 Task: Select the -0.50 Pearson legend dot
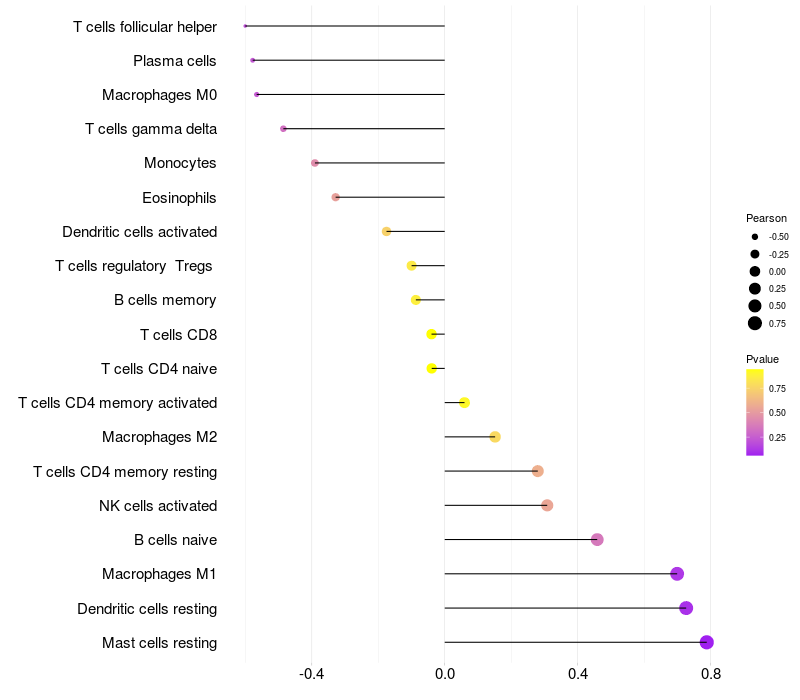[x=755, y=237]
